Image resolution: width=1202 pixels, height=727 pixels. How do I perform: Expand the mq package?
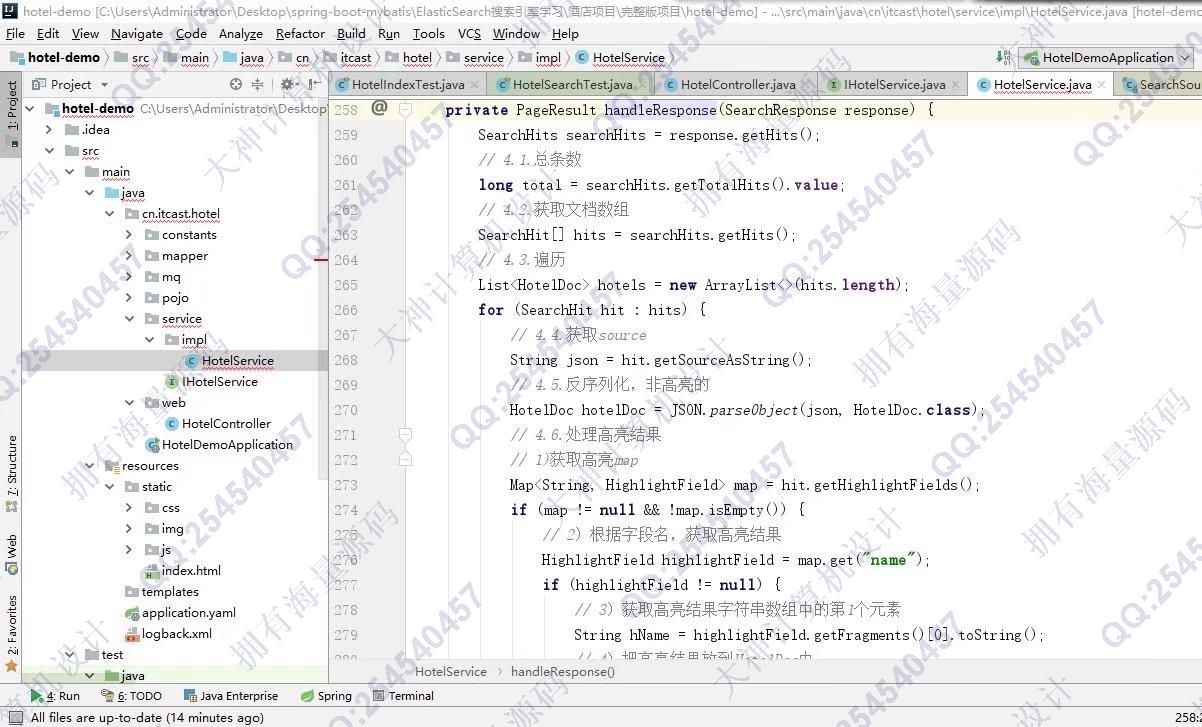coord(129,277)
